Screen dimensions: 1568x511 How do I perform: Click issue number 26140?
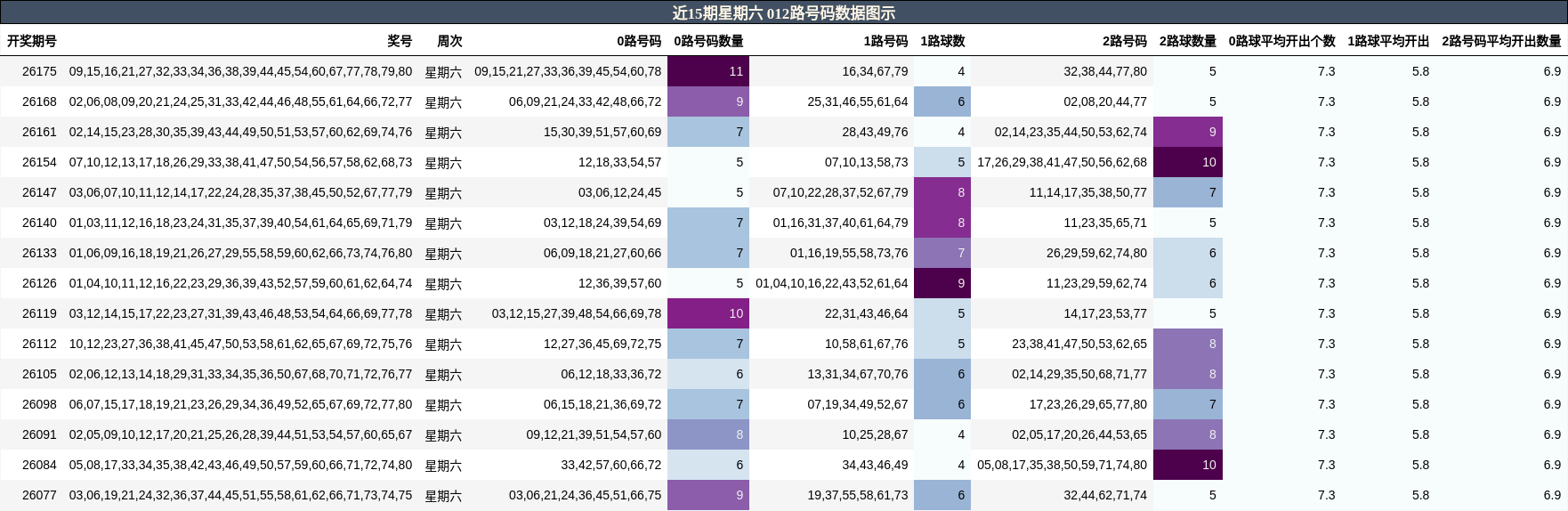[x=39, y=223]
